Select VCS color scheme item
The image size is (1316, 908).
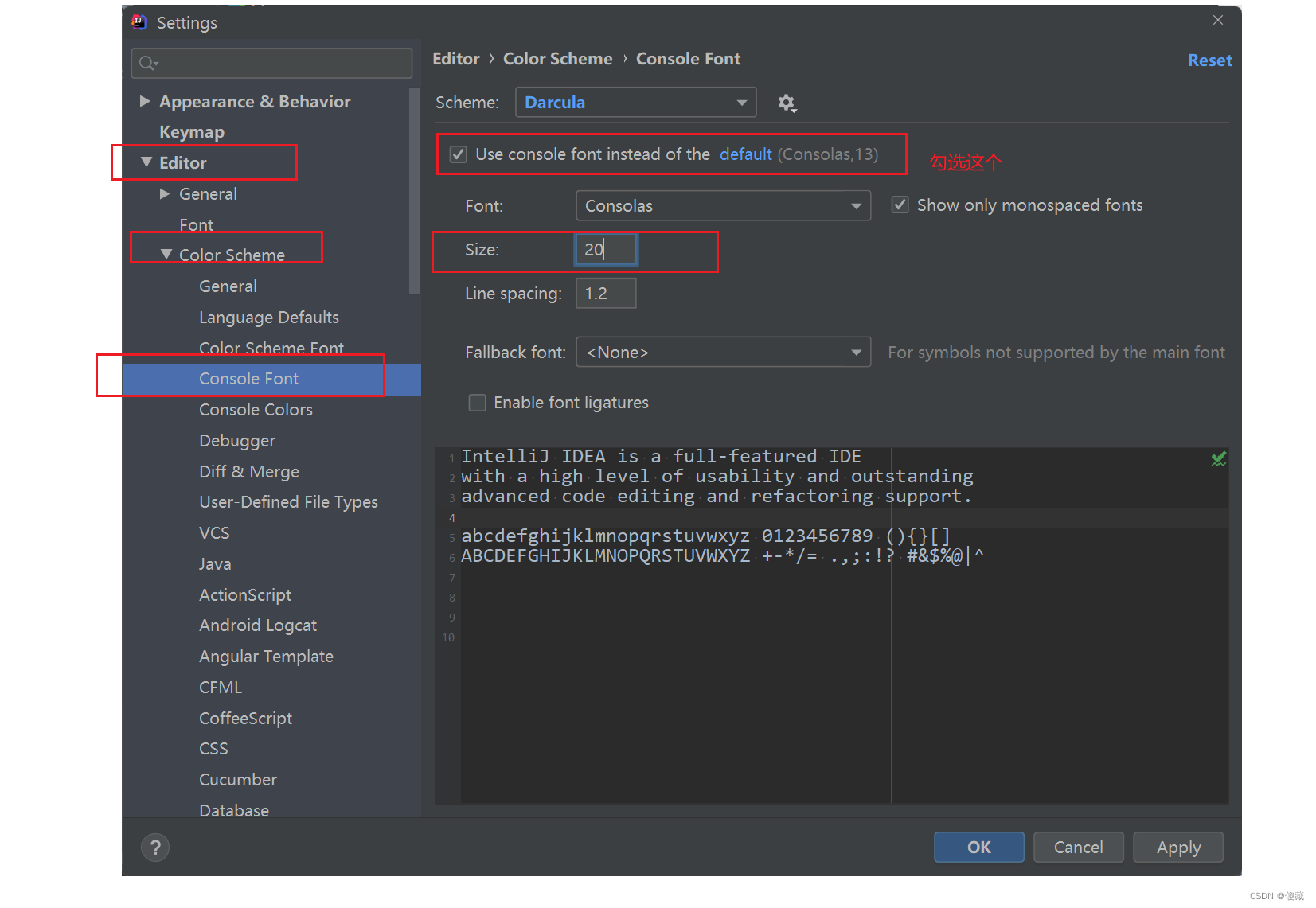(x=214, y=533)
